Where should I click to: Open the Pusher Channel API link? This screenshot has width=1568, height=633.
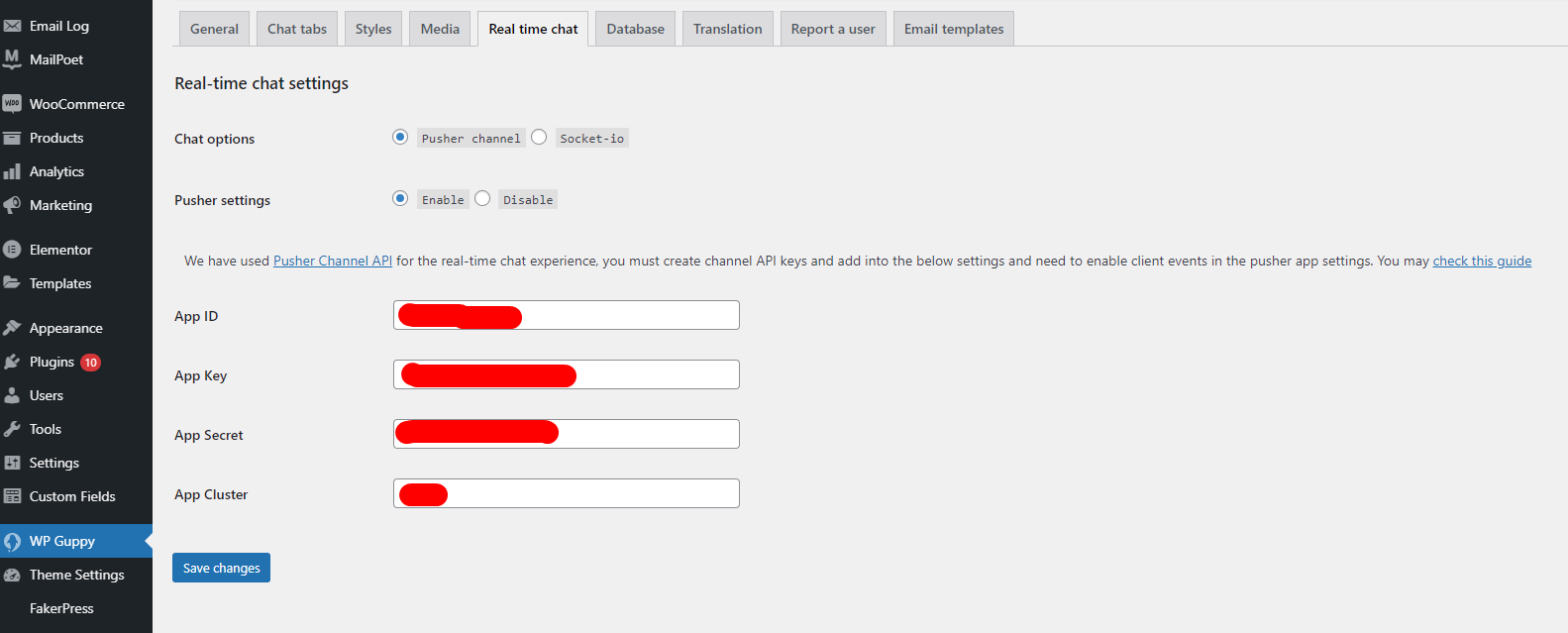pos(333,262)
